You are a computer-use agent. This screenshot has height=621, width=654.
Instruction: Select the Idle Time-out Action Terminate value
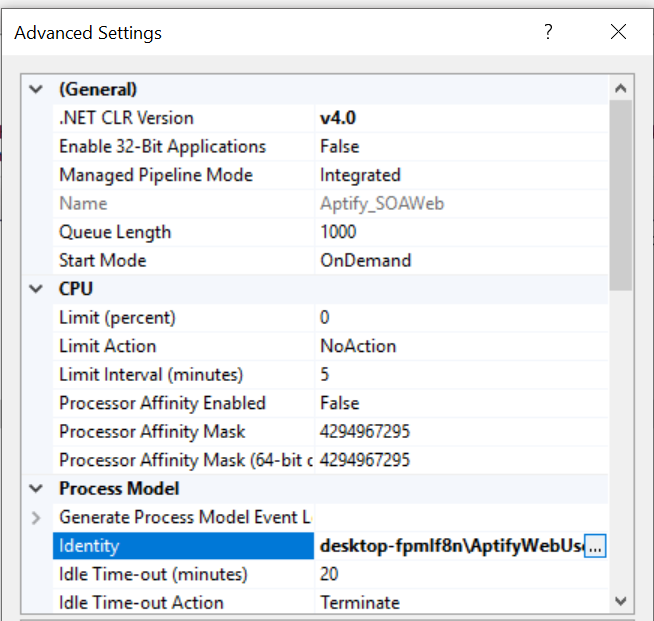coord(360,603)
